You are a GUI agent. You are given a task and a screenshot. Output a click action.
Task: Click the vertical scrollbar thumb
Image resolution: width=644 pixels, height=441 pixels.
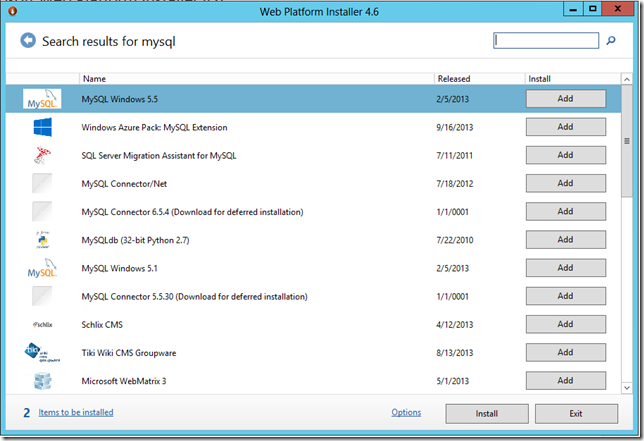(x=627, y=141)
